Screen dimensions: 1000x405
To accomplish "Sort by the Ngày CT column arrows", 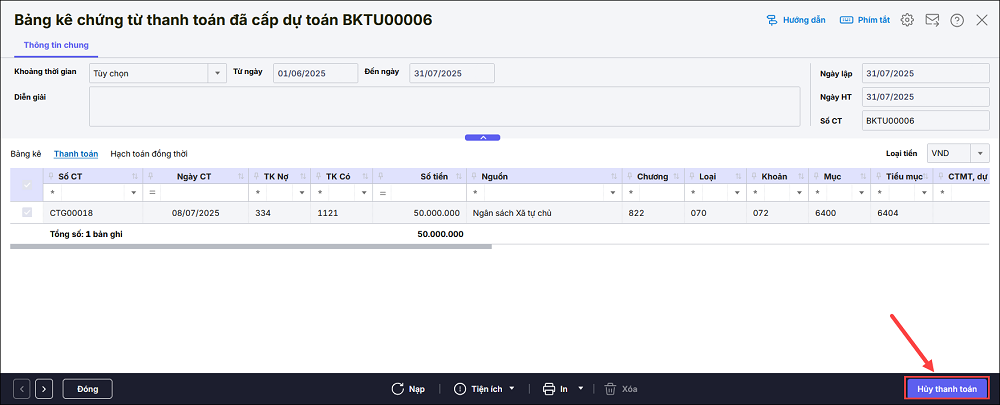I will pos(240,176).
